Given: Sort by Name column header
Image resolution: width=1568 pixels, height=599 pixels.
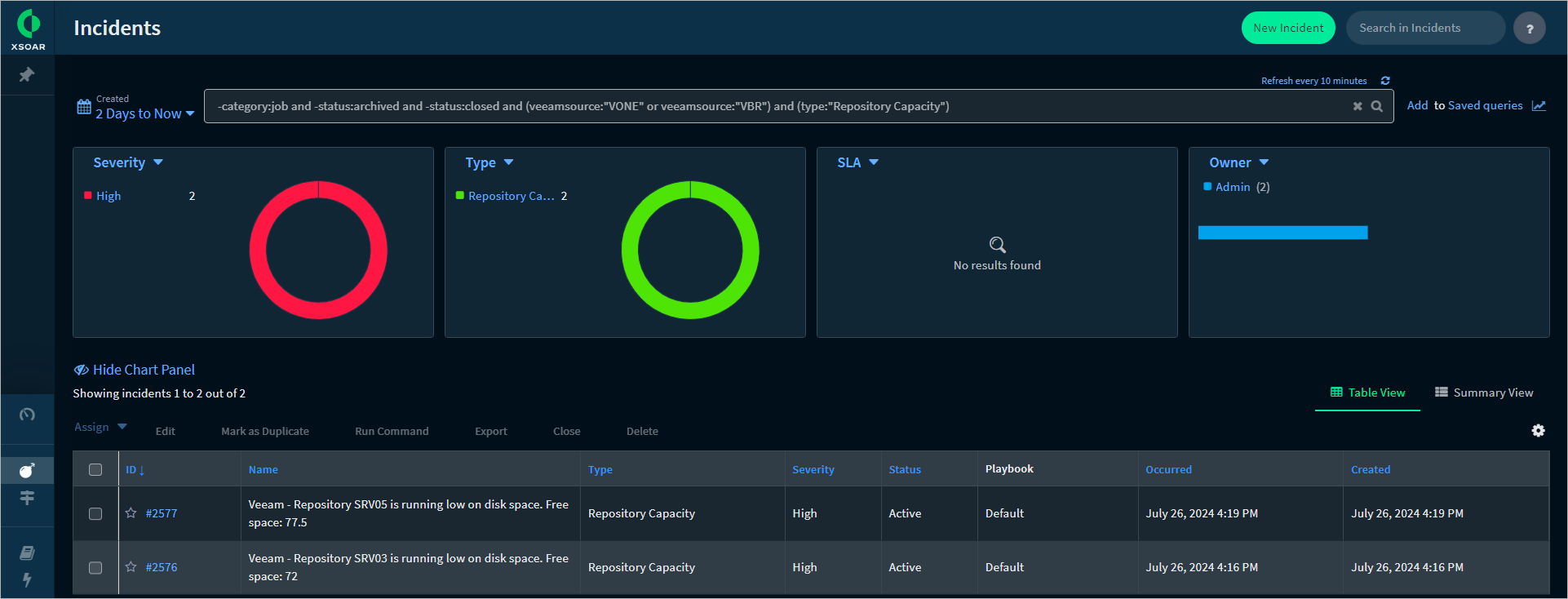Looking at the screenshot, I should click(x=263, y=470).
